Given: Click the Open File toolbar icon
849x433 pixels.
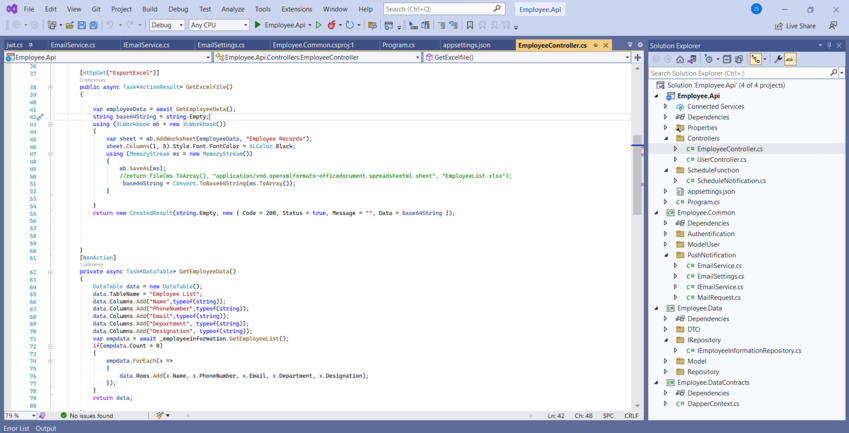Looking at the screenshot, I should tap(70, 25).
